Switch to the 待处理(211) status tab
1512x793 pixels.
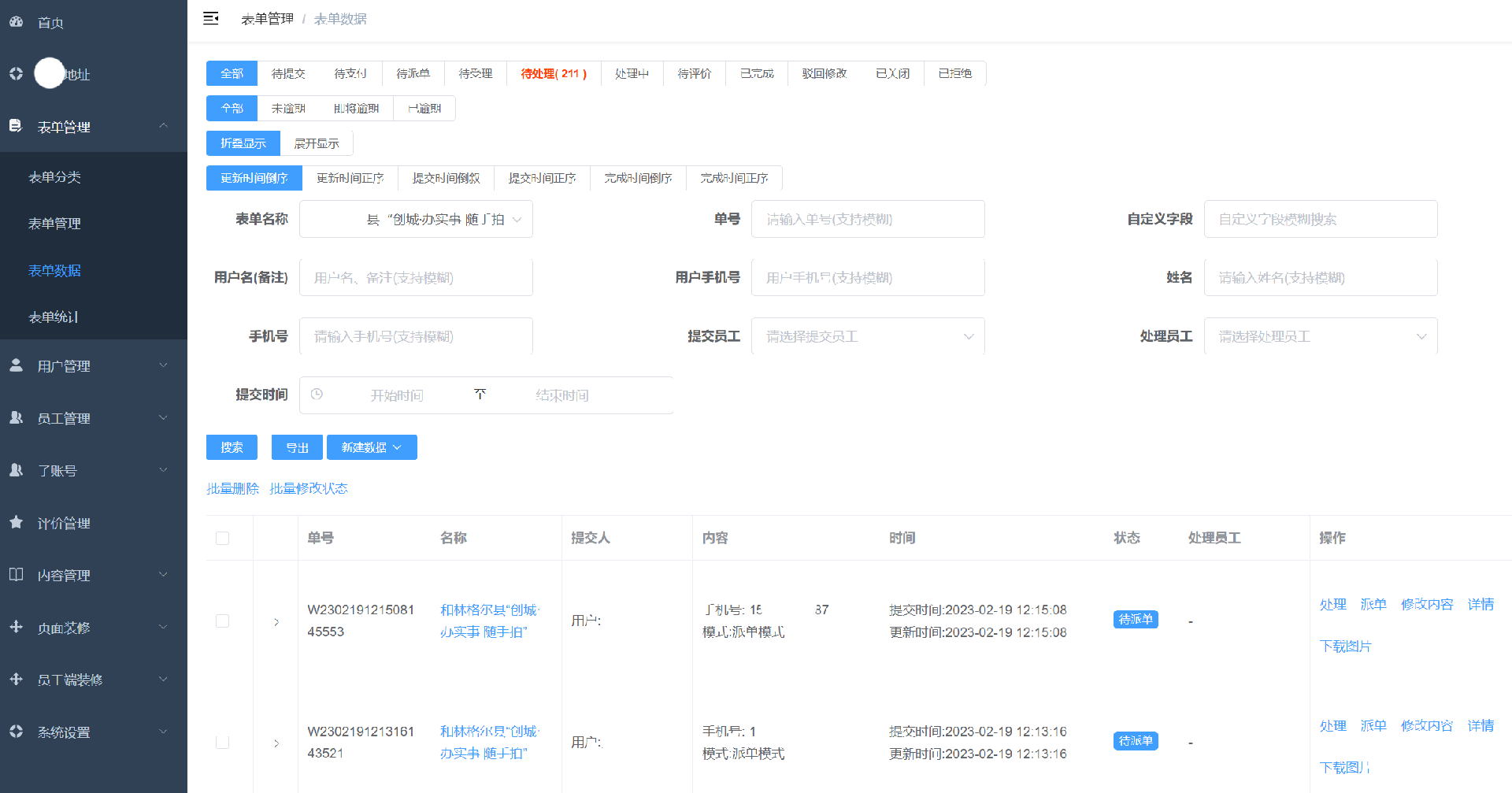point(554,73)
